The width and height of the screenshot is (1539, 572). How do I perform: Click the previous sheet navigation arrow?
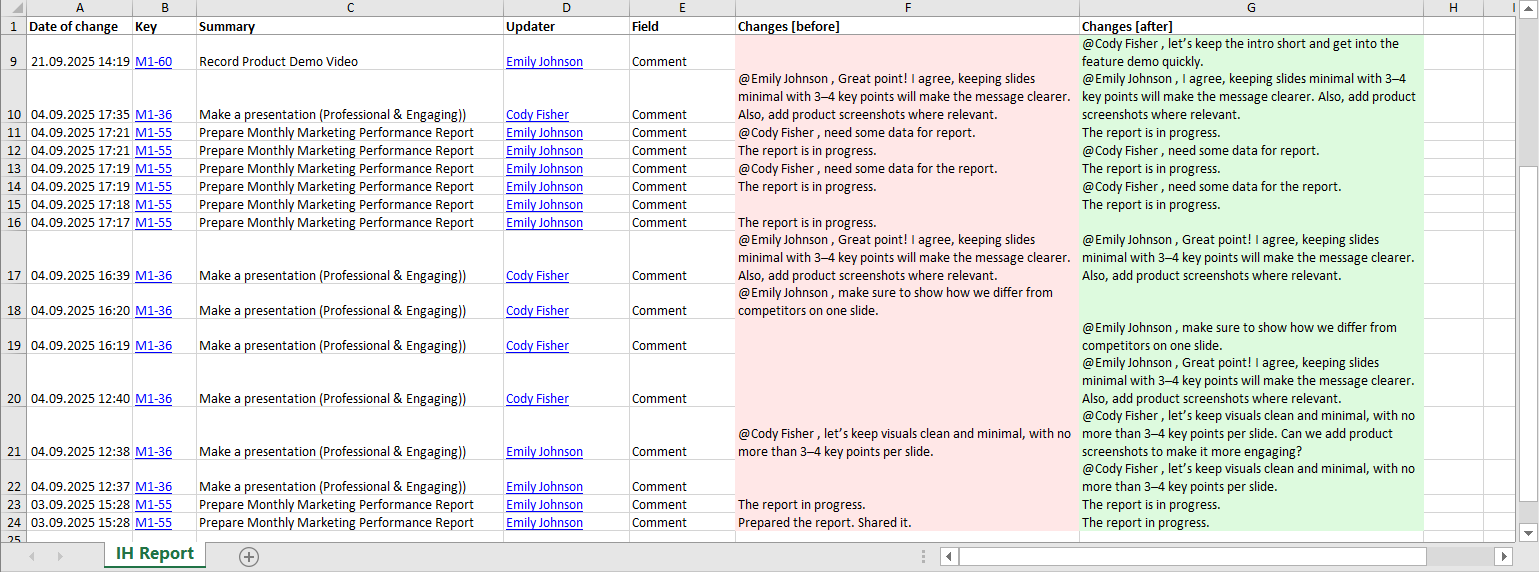point(31,556)
